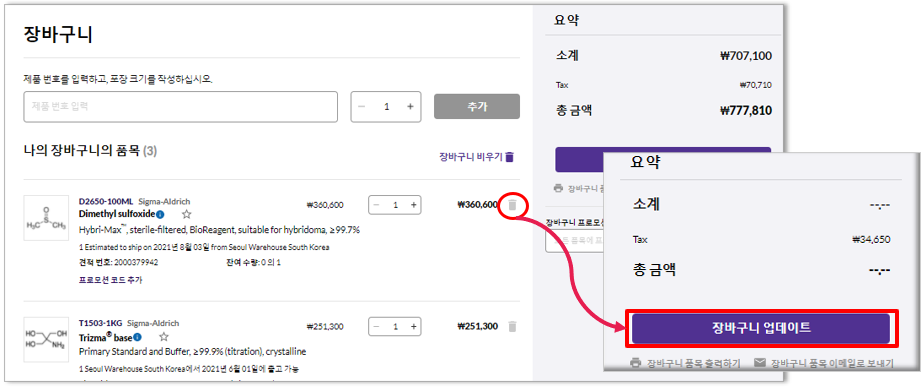The height and width of the screenshot is (390, 924).
Task: Click quantity value of Trizma base
Action: (x=395, y=326)
